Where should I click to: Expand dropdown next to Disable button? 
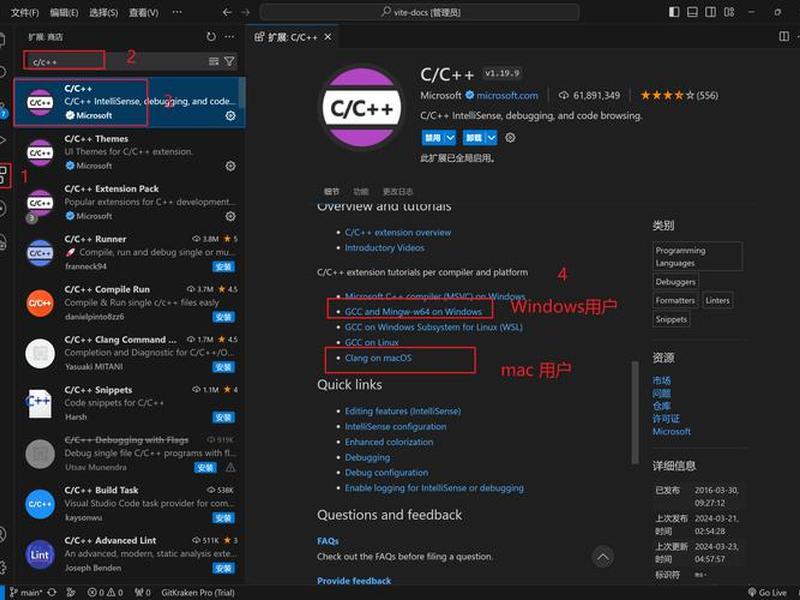pos(451,138)
